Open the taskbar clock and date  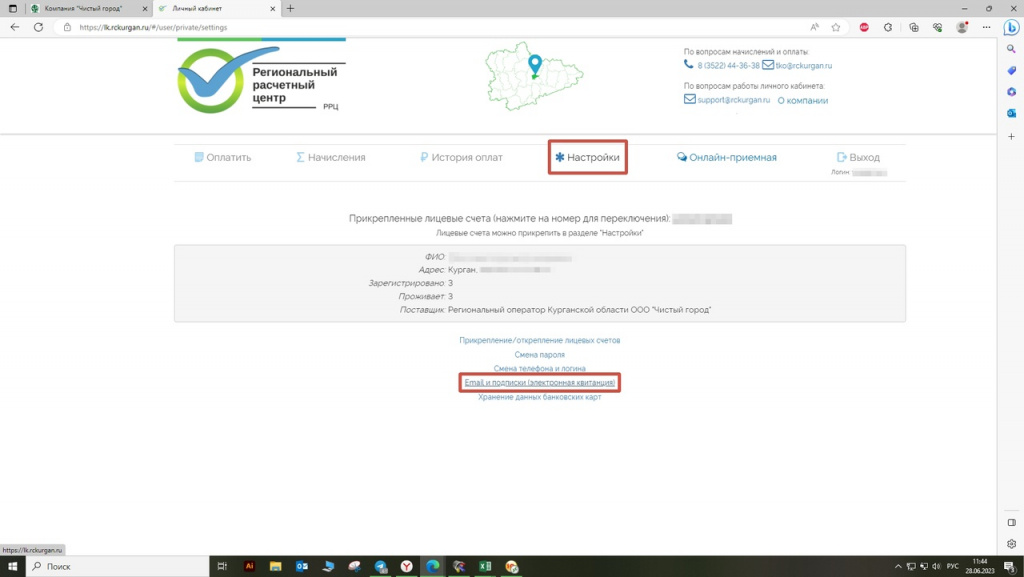pyautogui.click(x=980, y=567)
